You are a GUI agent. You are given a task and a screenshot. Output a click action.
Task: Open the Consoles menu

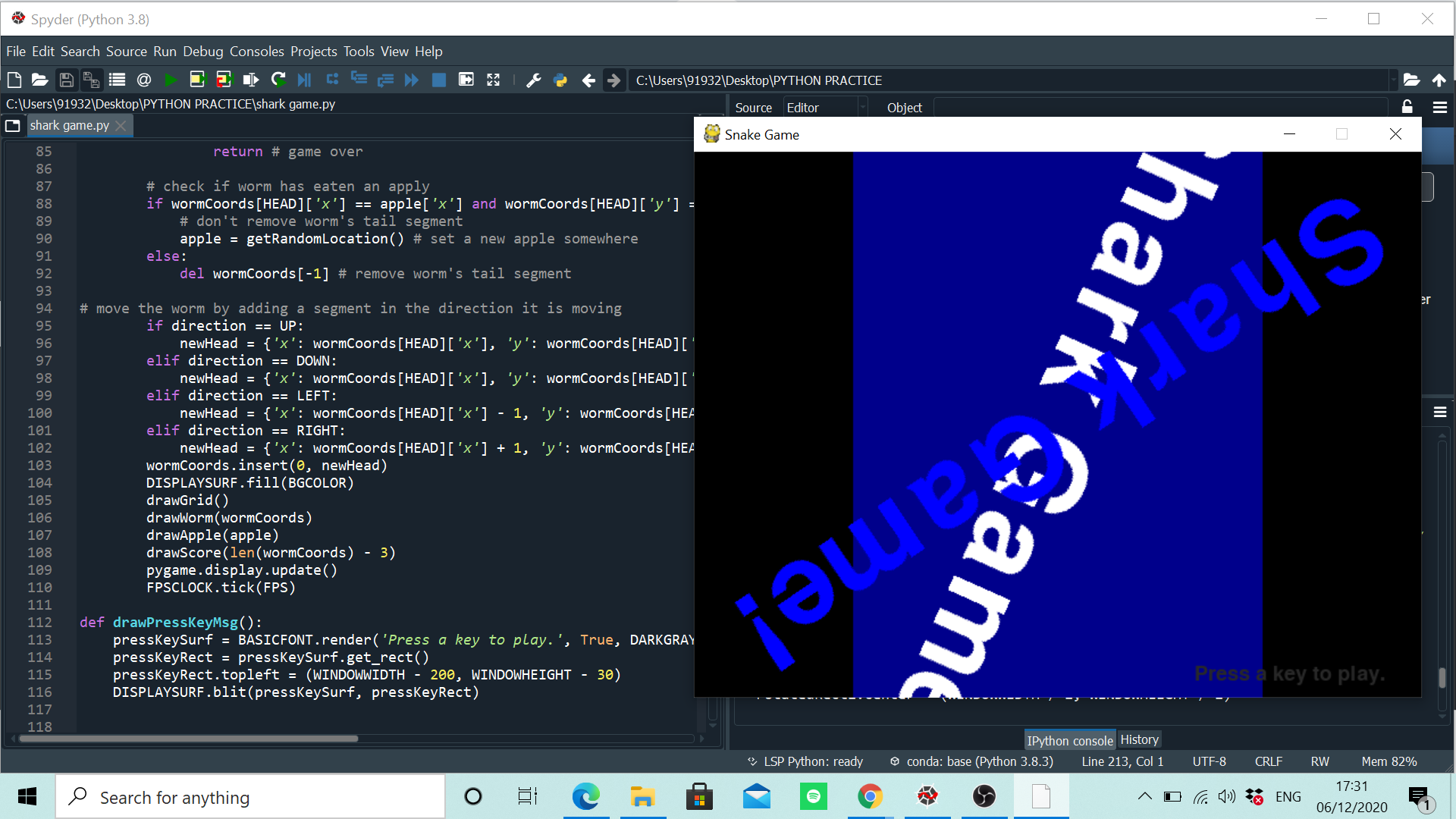pyautogui.click(x=256, y=51)
